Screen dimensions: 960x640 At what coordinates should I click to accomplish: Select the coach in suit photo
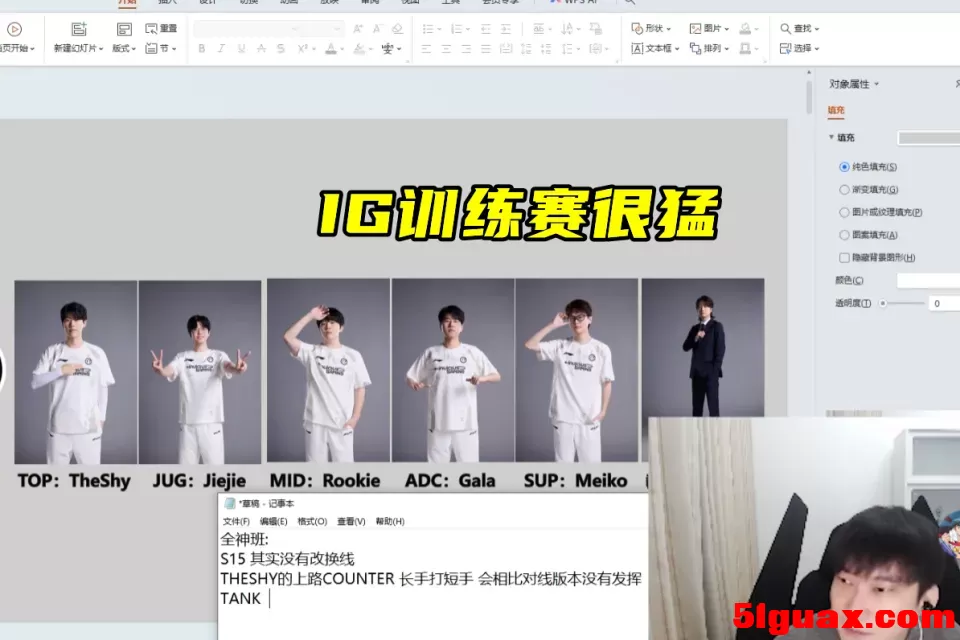tap(703, 348)
